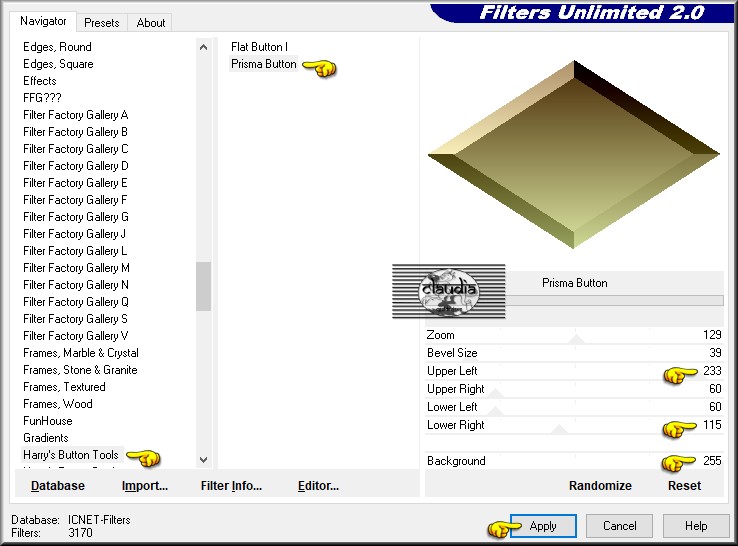
Task: Select Filter Factory Gallery B
Action: 76,132
